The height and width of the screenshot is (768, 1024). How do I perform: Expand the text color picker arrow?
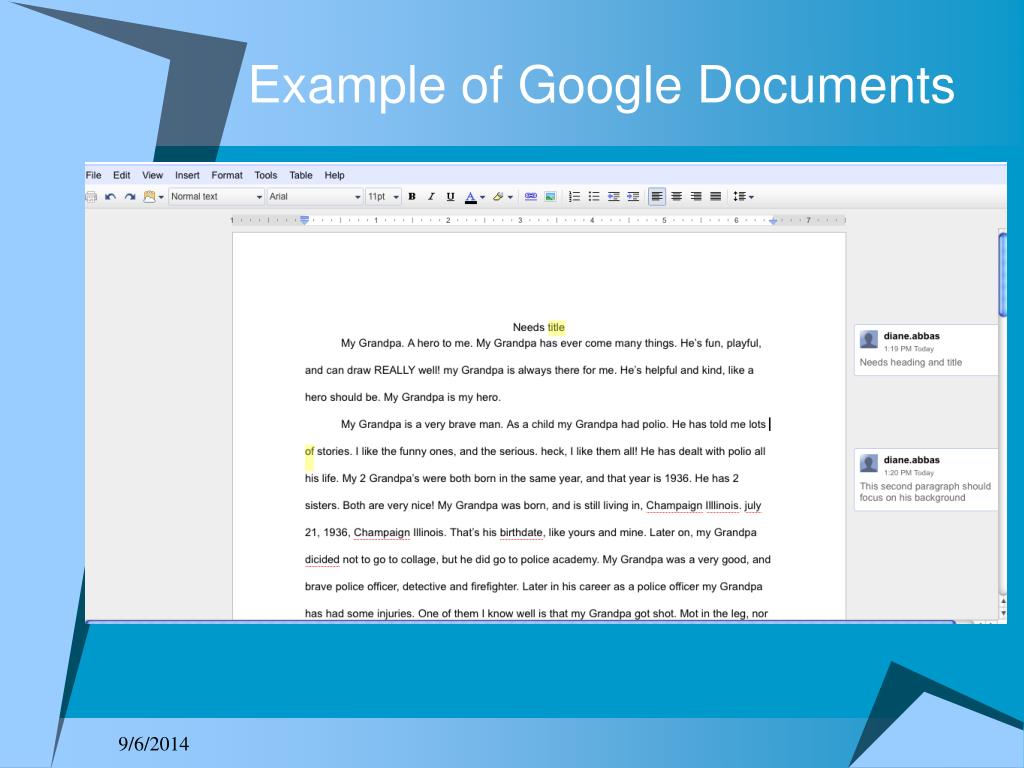click(x=482, y=197)
